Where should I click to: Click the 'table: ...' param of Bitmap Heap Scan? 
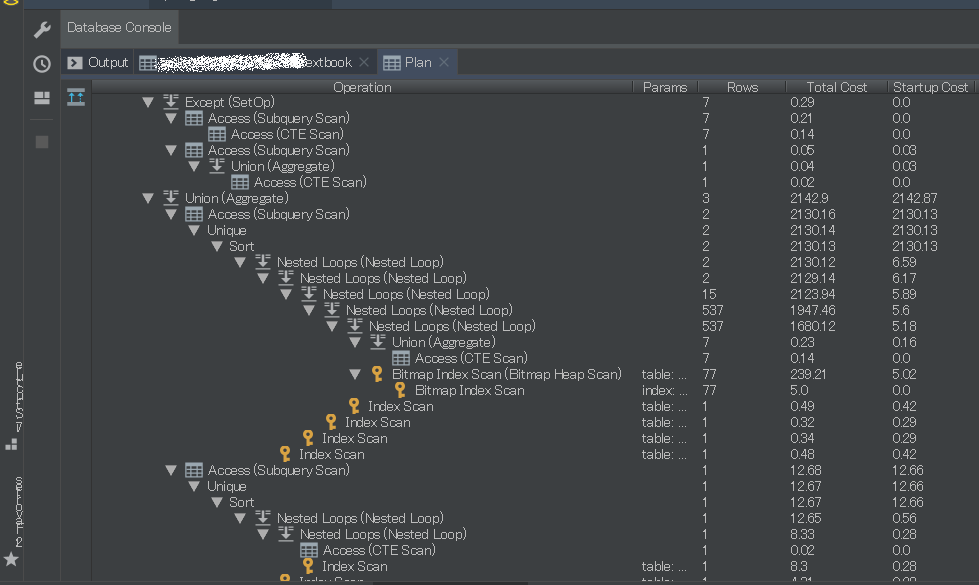coord(664,375)
